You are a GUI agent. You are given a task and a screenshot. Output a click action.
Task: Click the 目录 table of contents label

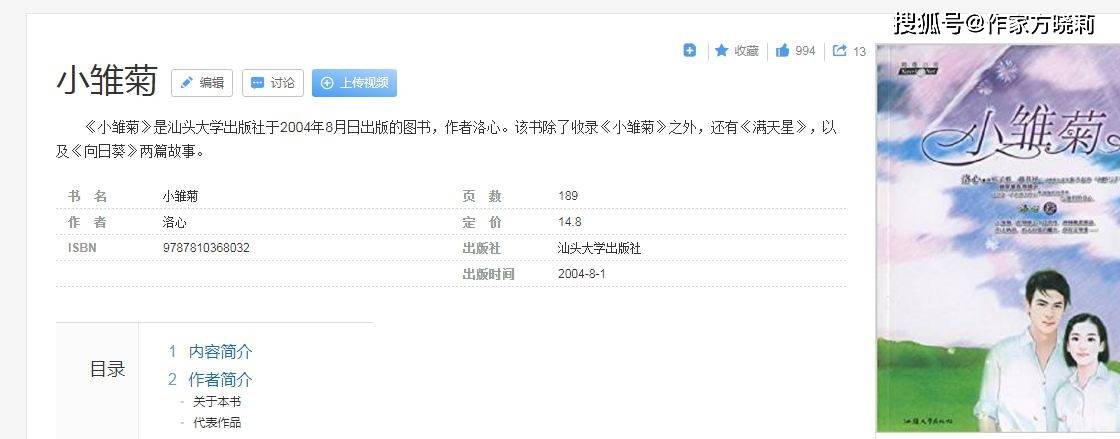coord(107,369)
